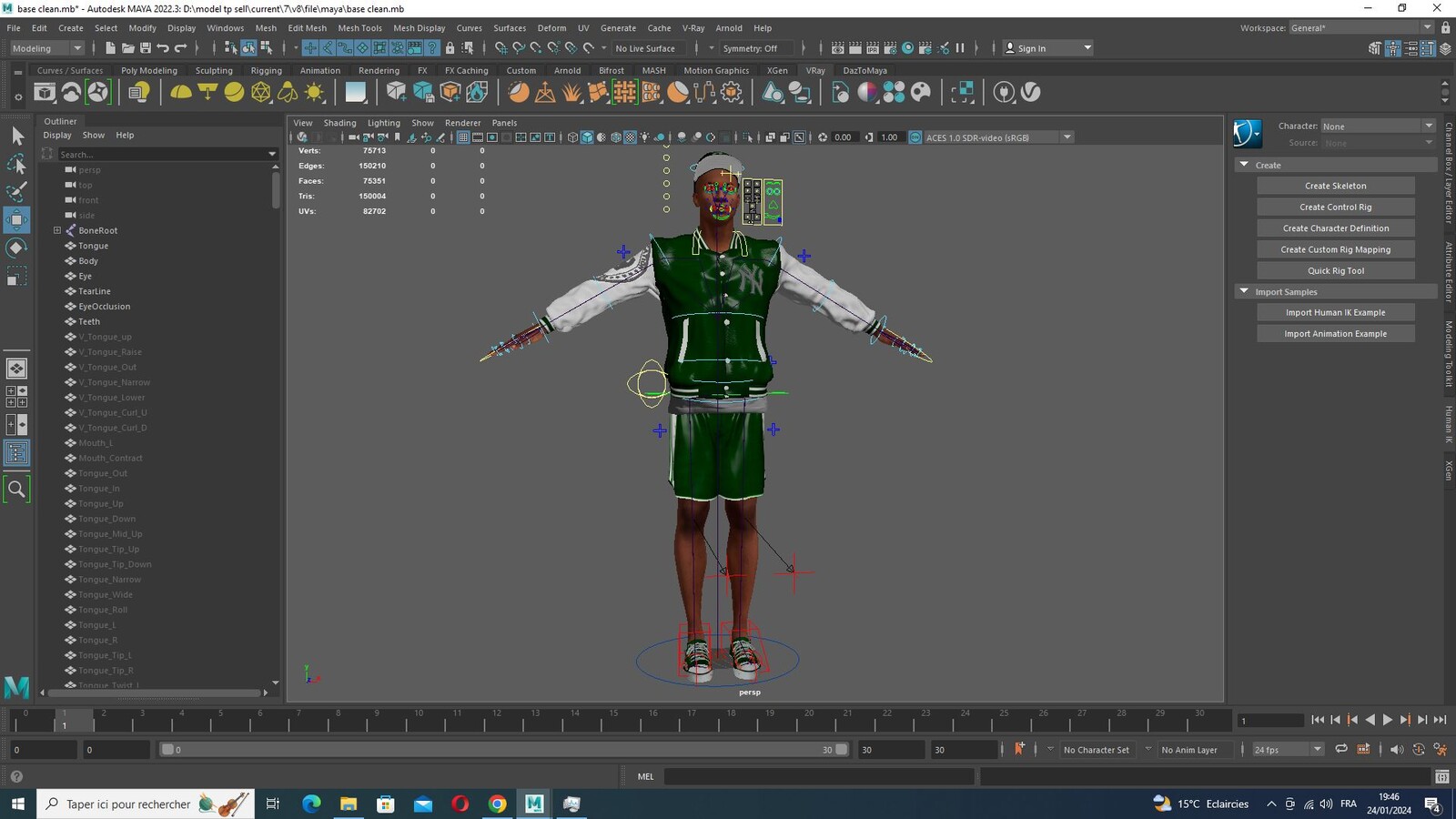Choose the arrow Select tool

point(16,136)
